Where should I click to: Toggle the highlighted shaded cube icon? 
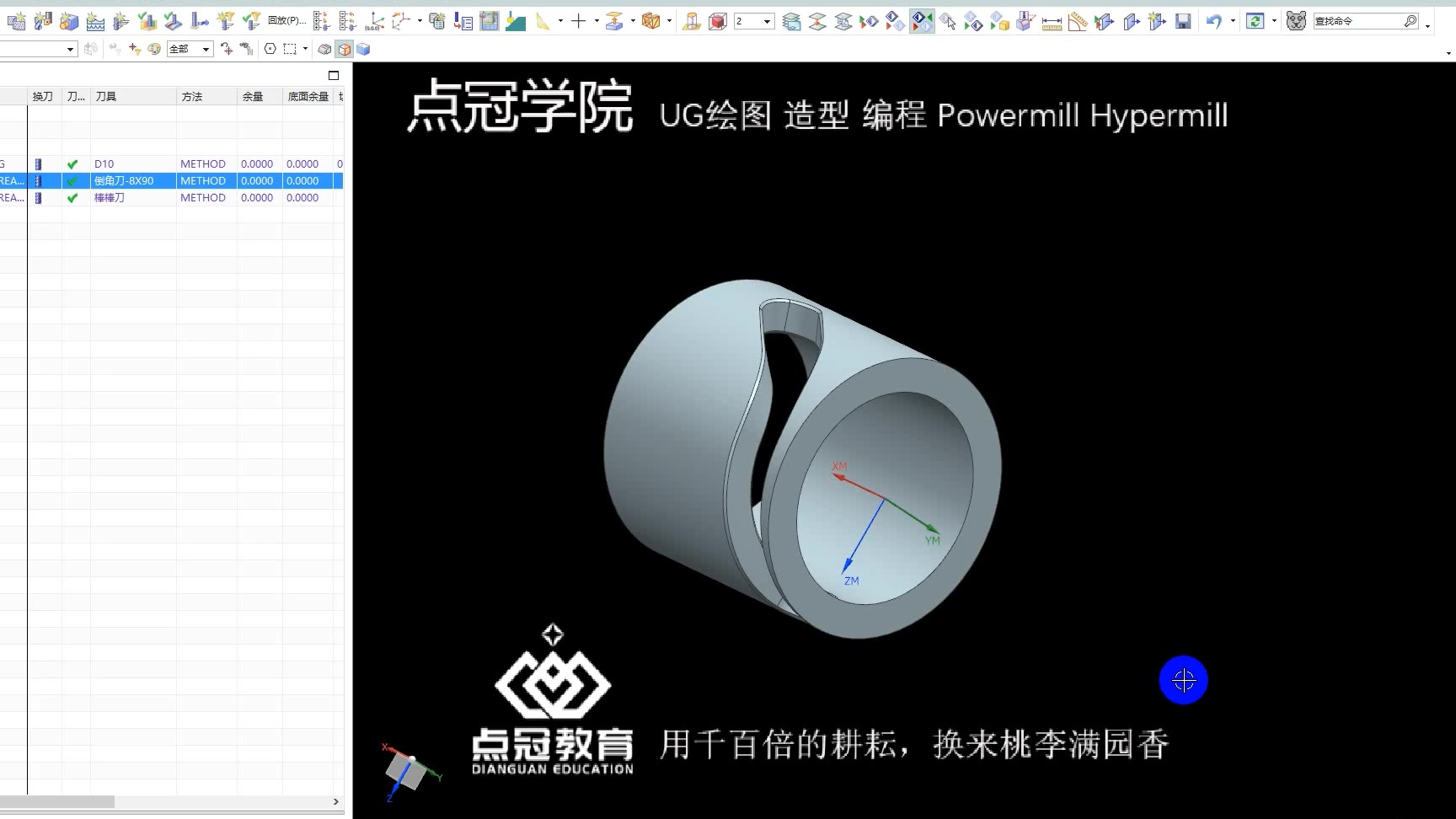click(x=344, y=49)
